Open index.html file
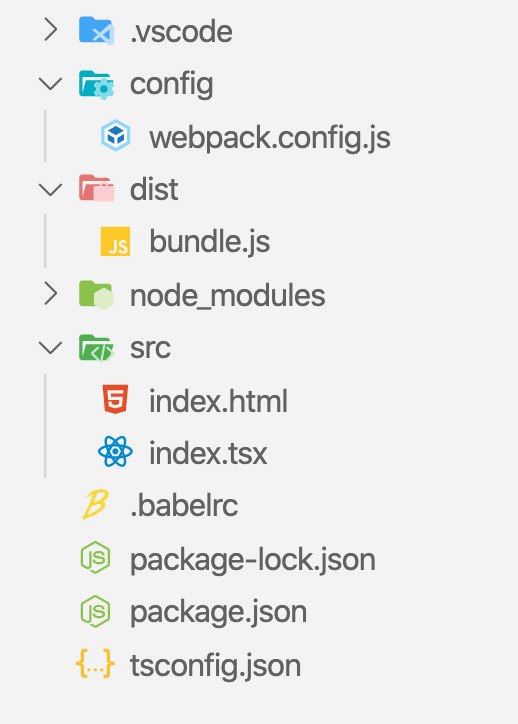The height and width of the screenshot is (724, 518). (218, 400)
